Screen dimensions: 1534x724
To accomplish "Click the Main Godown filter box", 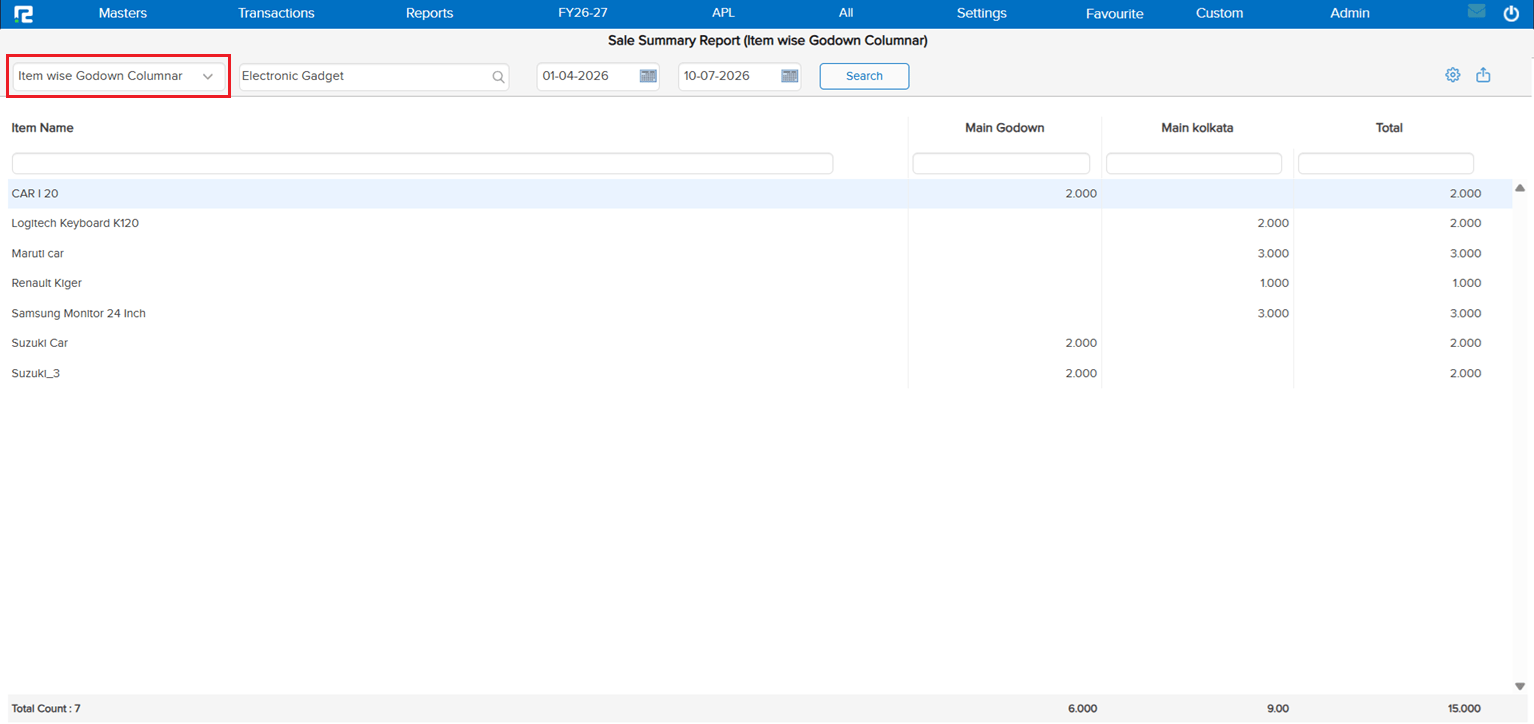I will [1001, 163].
